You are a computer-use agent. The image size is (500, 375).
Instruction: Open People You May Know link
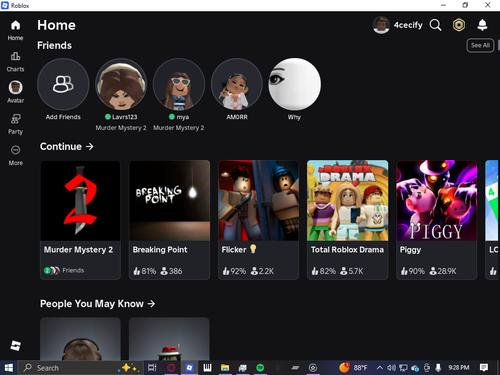(97, 304)
